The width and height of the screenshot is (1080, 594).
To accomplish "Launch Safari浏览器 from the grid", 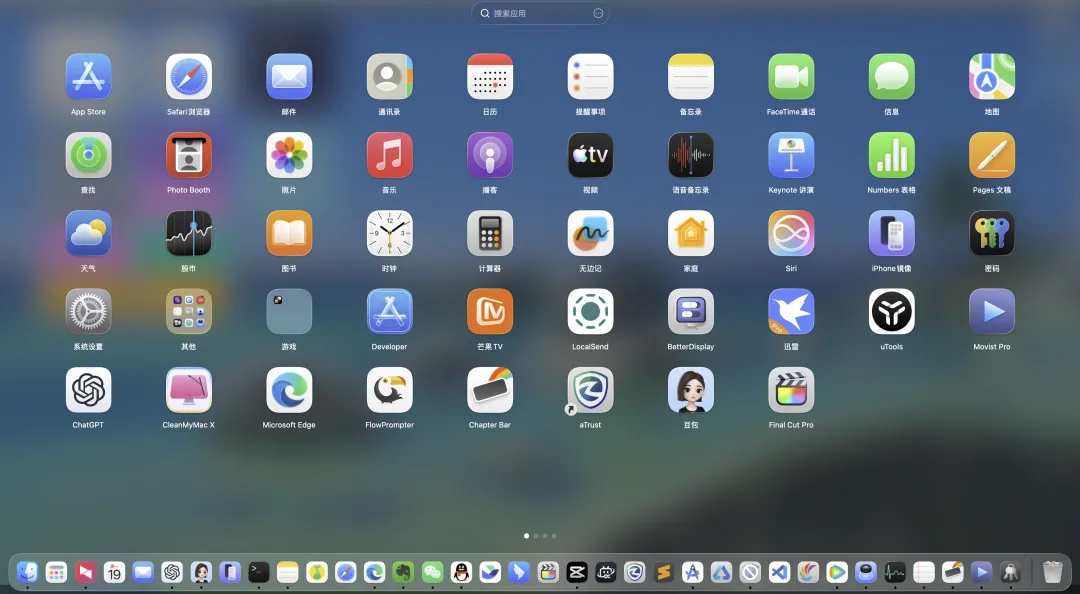I will (x=189, y=76).
